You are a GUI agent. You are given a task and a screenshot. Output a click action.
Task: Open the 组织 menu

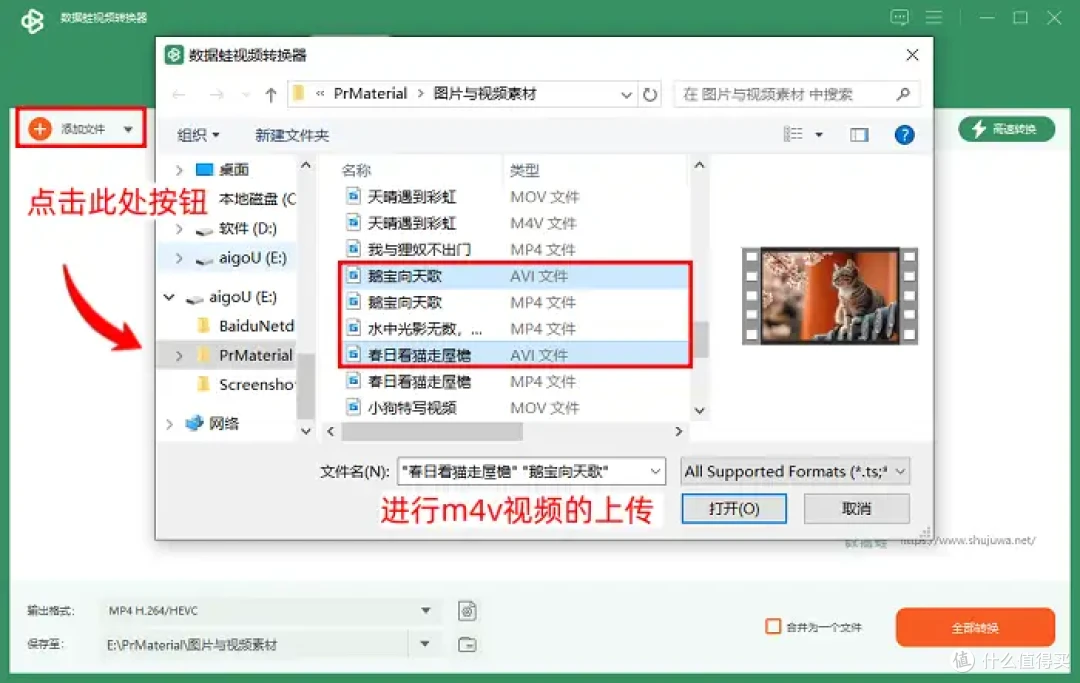click(x=198, y=135)
